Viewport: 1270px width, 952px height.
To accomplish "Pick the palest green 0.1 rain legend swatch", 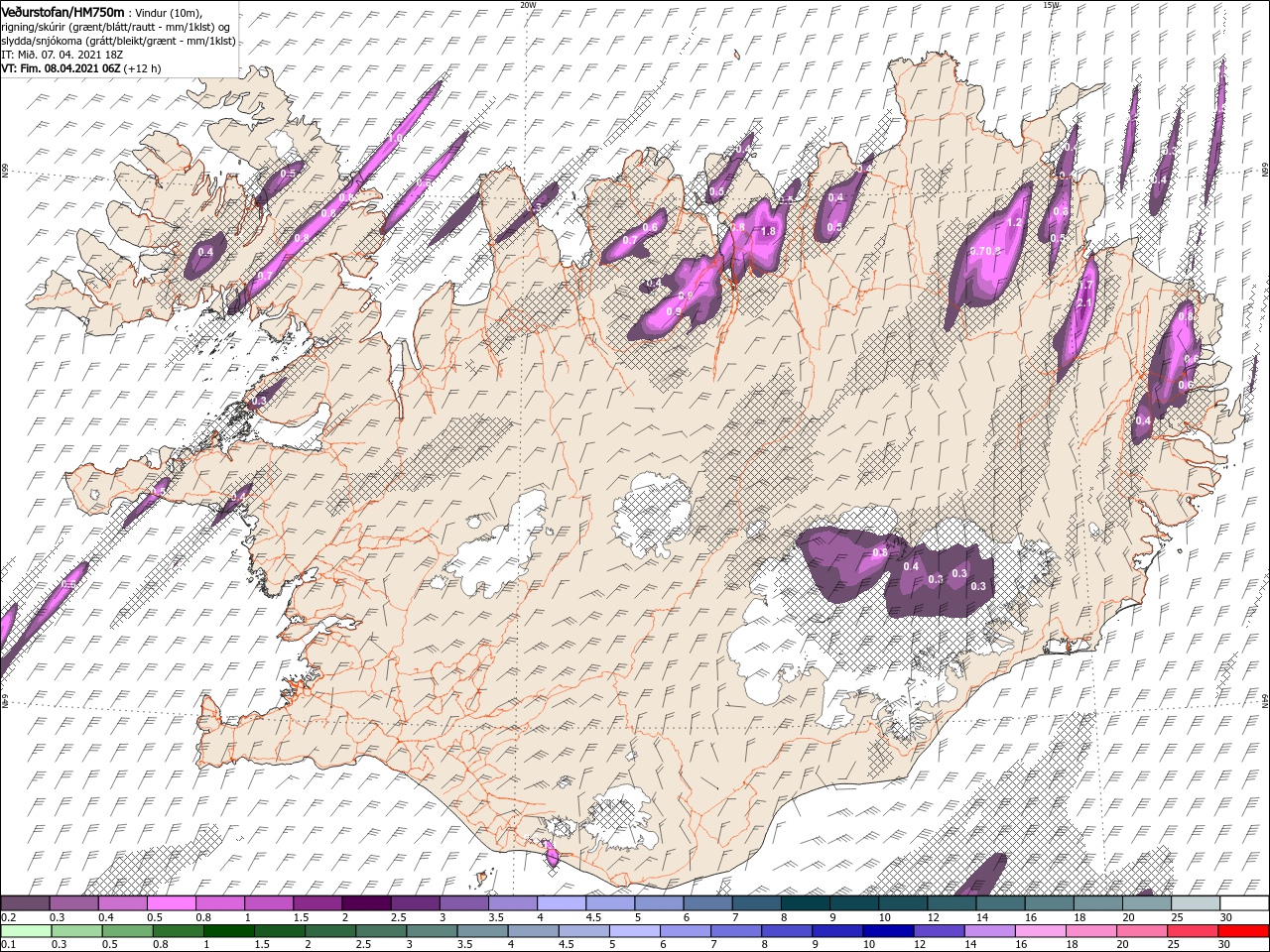I will (26, 931).
